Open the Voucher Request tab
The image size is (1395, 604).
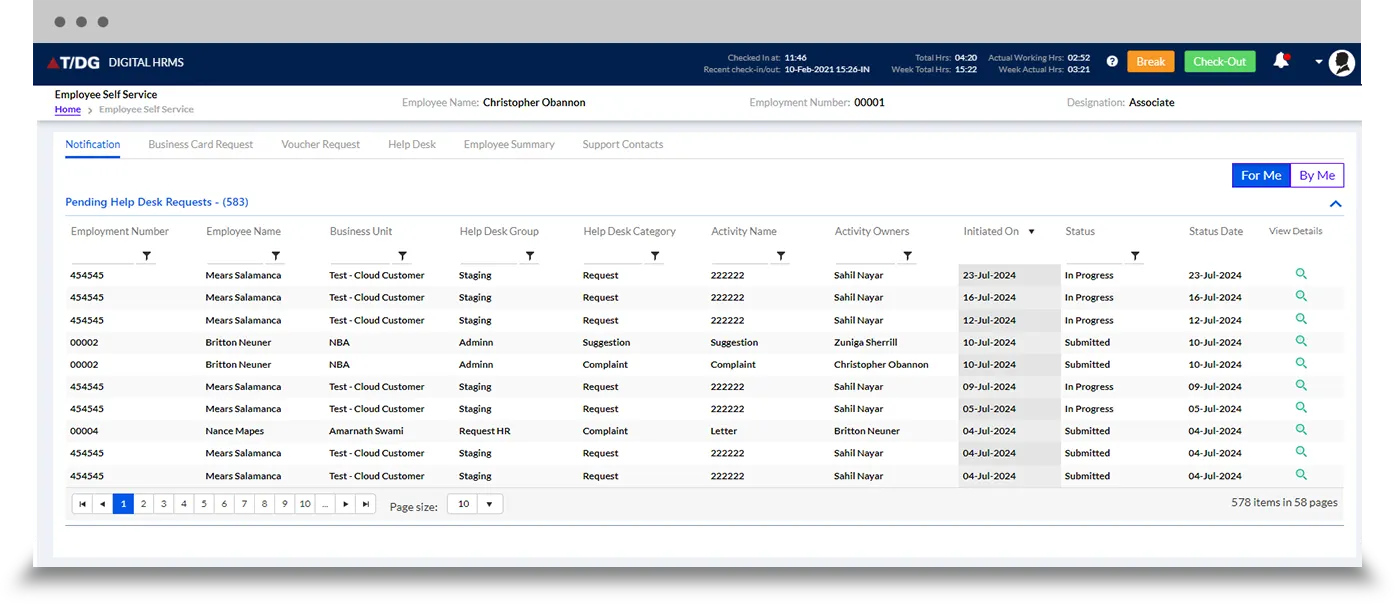coord(320,144)
